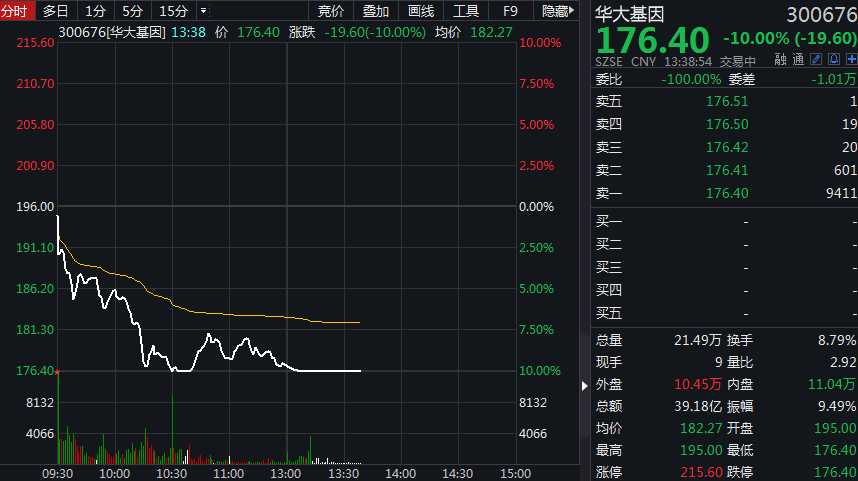
Task: Select the 5分 five-minute chart tab
Action: [132, 11]
